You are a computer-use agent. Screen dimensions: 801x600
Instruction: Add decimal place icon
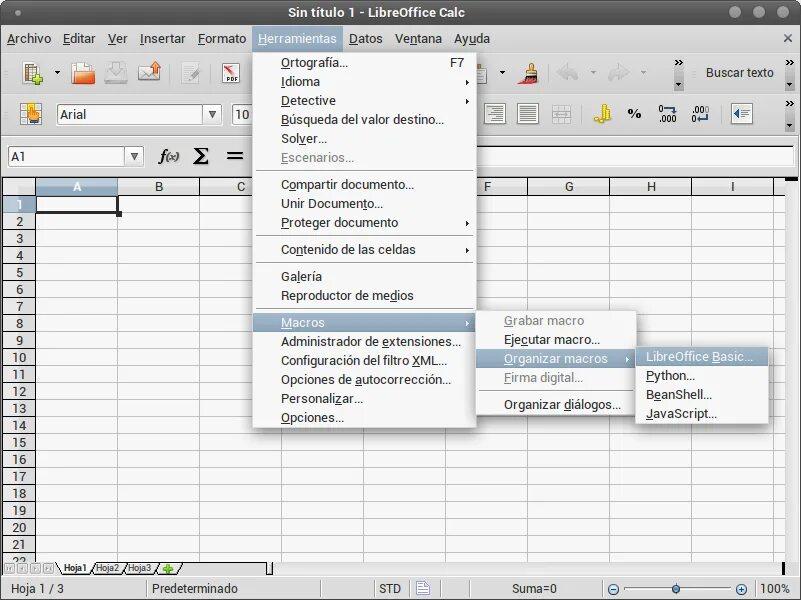click(x=667, y=114)
